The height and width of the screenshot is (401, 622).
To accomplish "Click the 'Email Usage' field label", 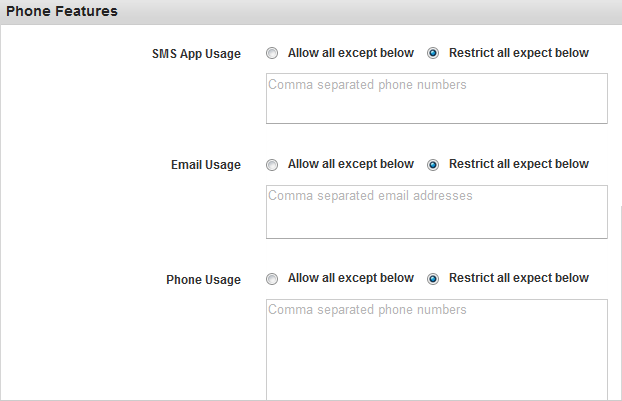I will pyautogui.click(x=206, y=165).
